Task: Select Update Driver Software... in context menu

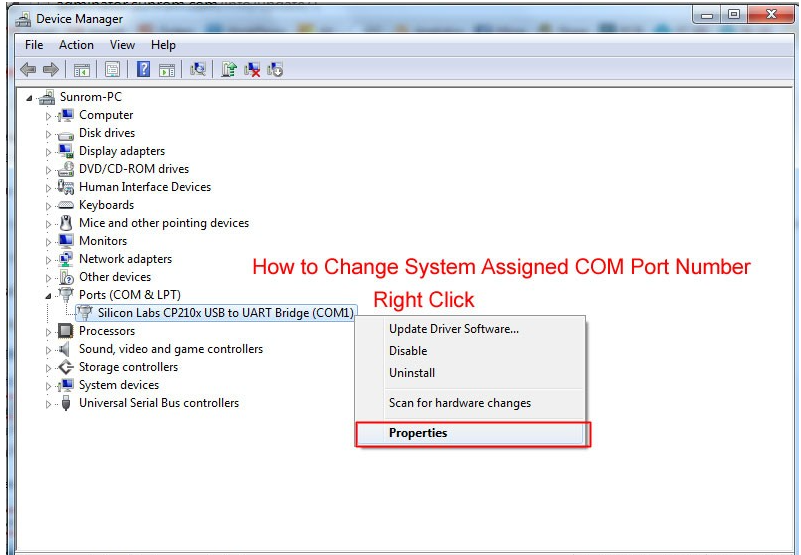Action: tap(453, 329)
